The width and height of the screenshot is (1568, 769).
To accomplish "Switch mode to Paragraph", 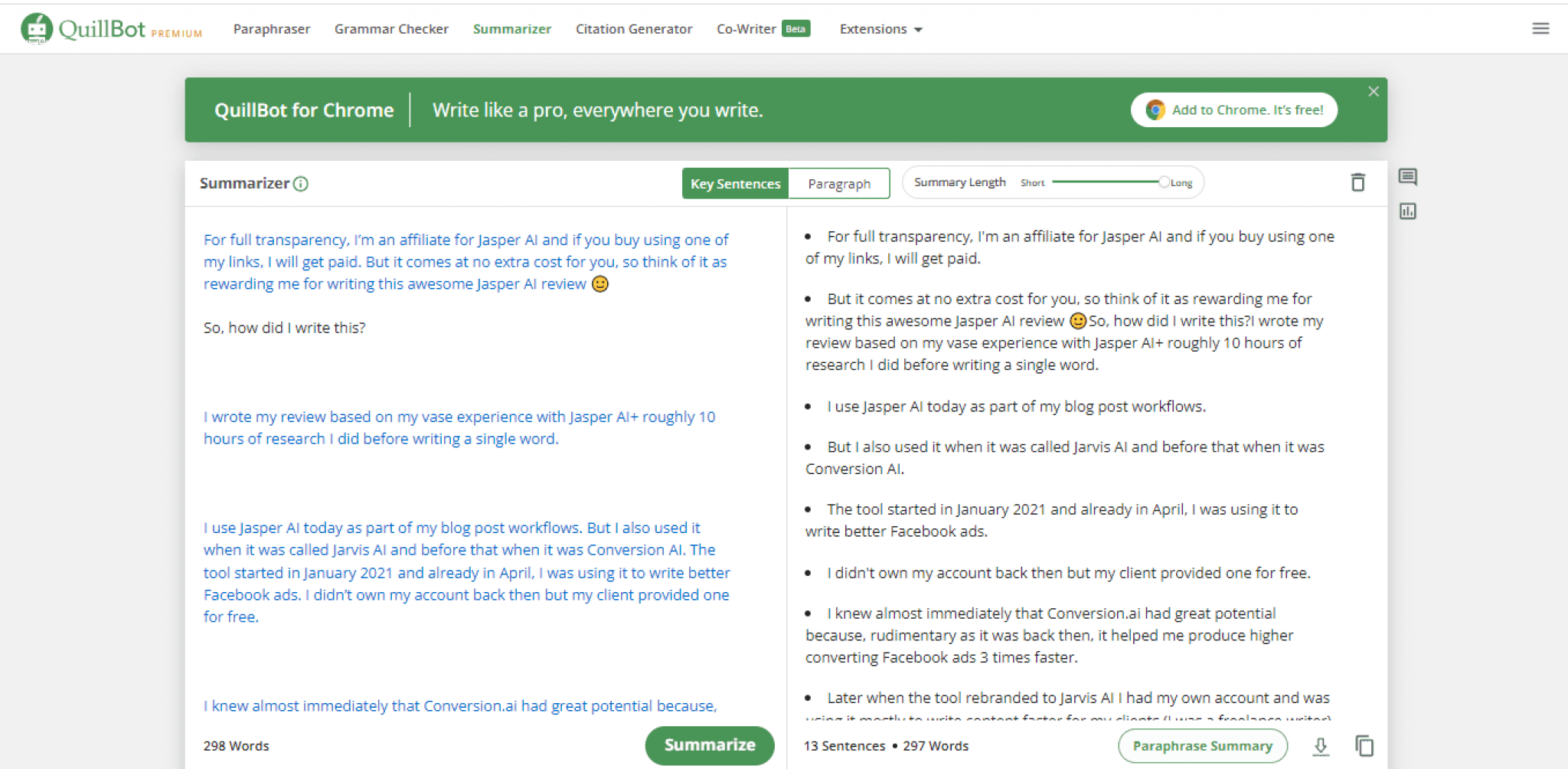I will (x=839, y=184).
